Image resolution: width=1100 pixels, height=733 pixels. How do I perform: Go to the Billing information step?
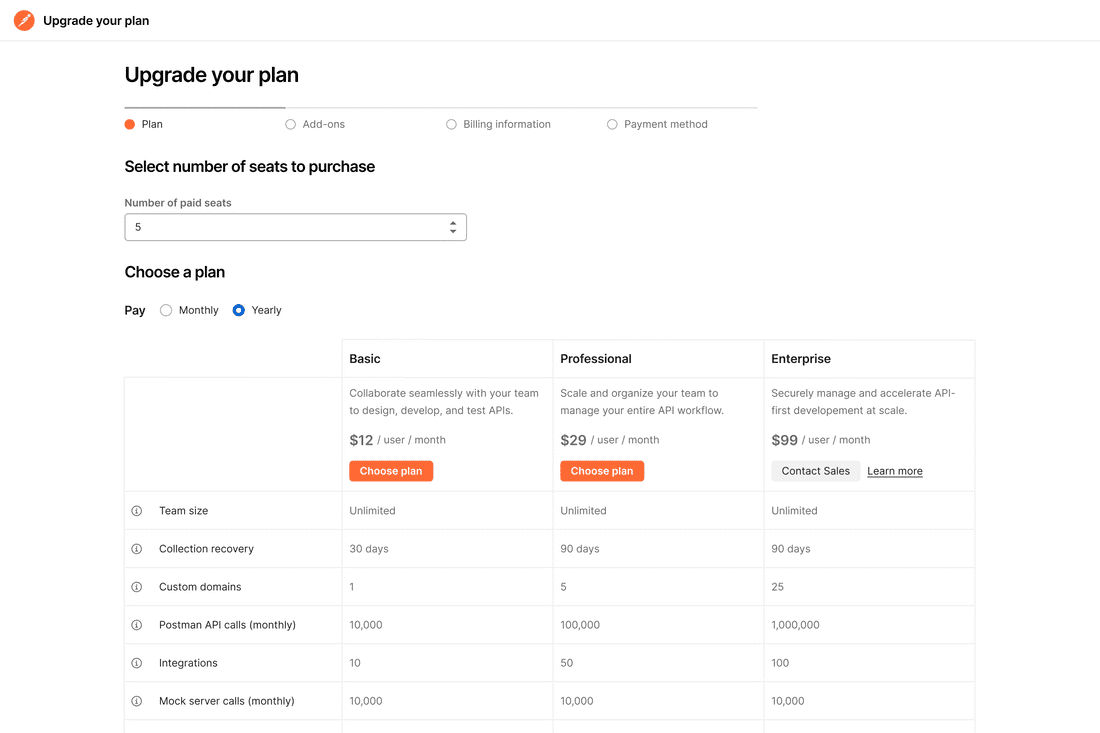pyautogui.click(x=498, y=124)
